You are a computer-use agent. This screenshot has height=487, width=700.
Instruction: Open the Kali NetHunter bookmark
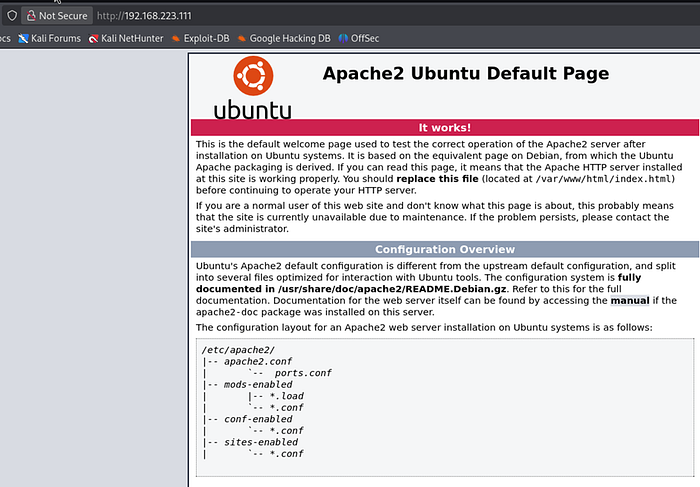point(126,38)
